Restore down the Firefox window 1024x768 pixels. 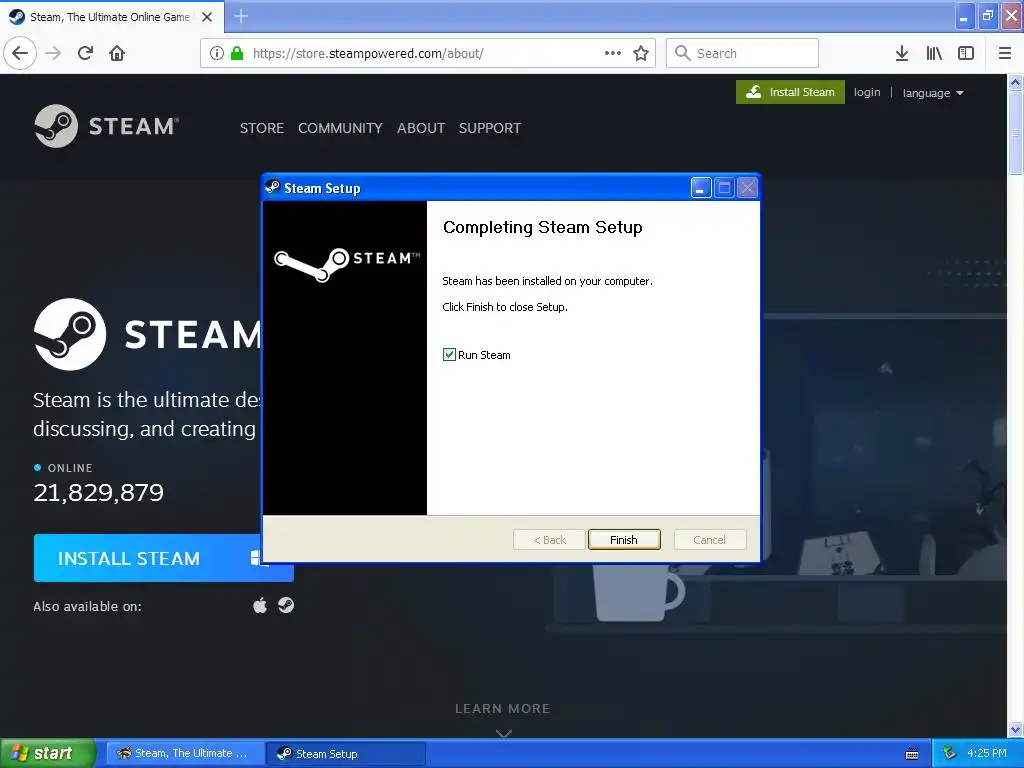click(988, 16)
